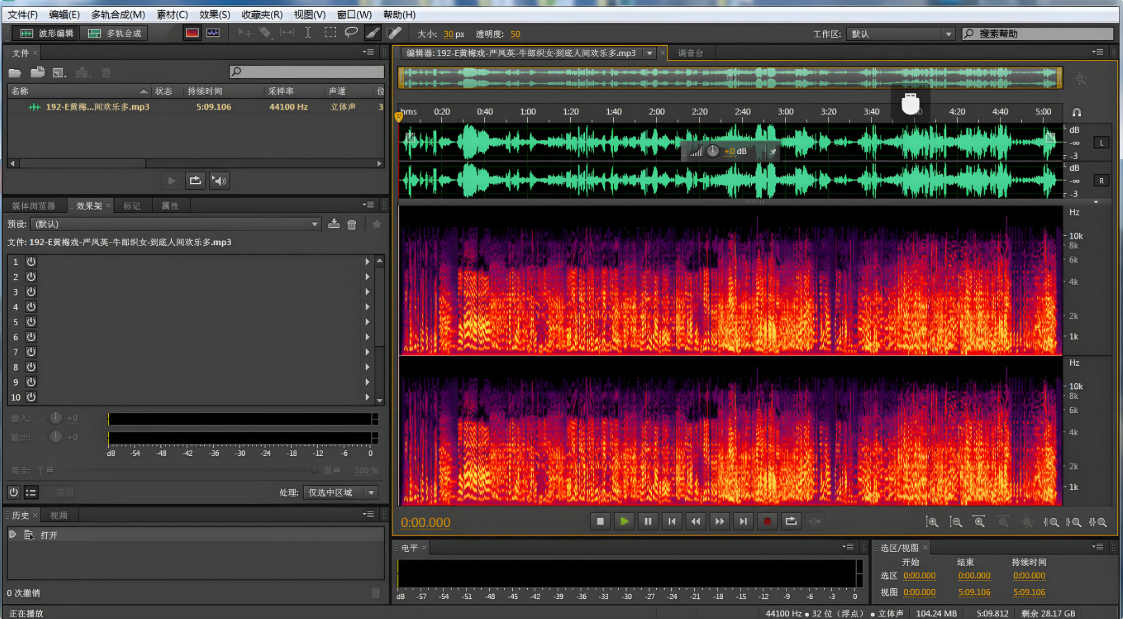
Task: Click the new file icon in Files panel
Action: pos(59,72)
